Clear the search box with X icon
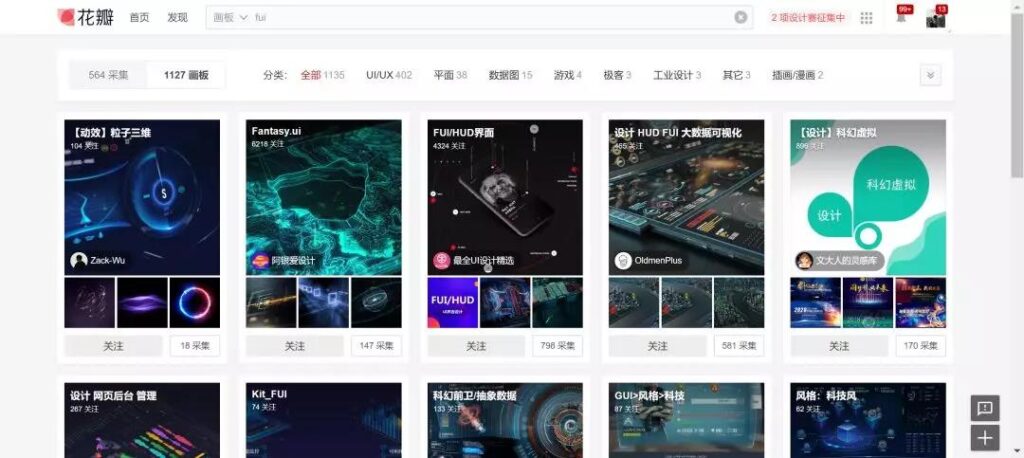1024x458 pixels. coord(740,17)
